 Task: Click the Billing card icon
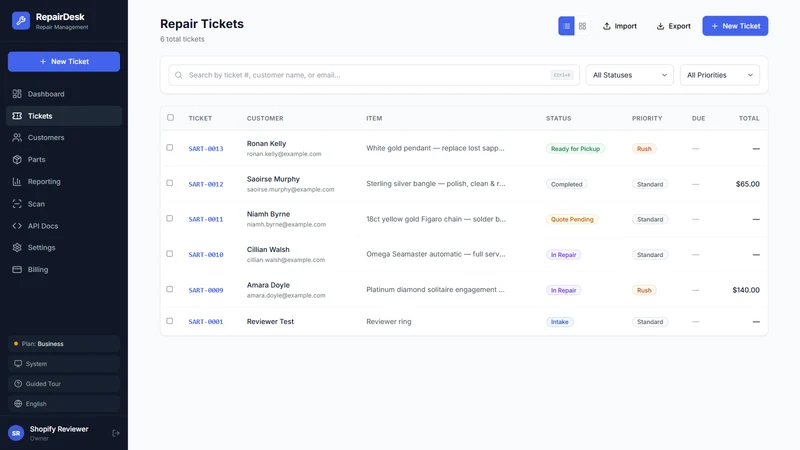pos(17,269)
